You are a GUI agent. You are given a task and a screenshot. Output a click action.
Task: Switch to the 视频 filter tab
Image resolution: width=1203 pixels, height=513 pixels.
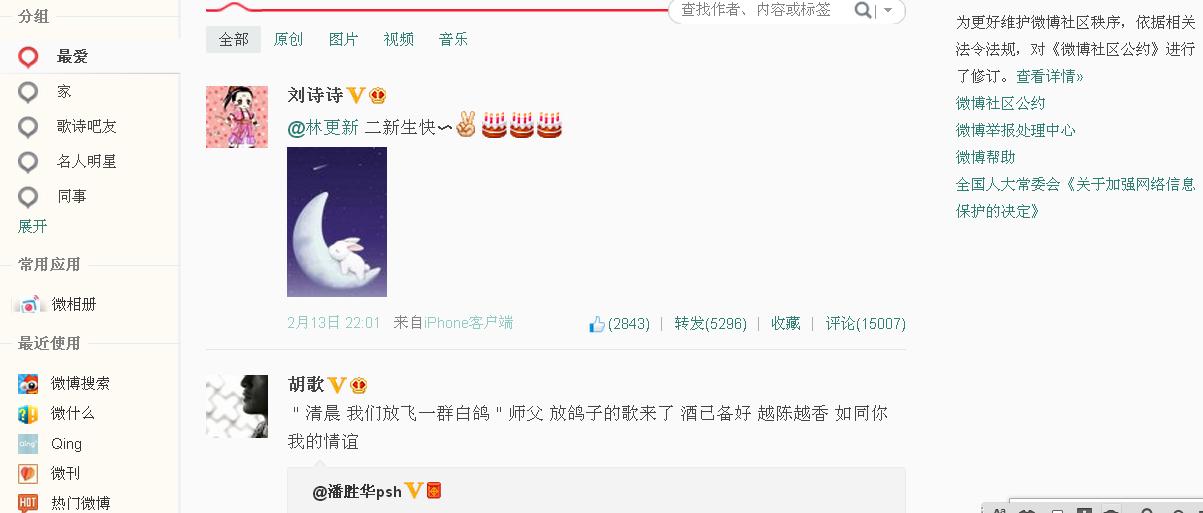pos(398,39)
